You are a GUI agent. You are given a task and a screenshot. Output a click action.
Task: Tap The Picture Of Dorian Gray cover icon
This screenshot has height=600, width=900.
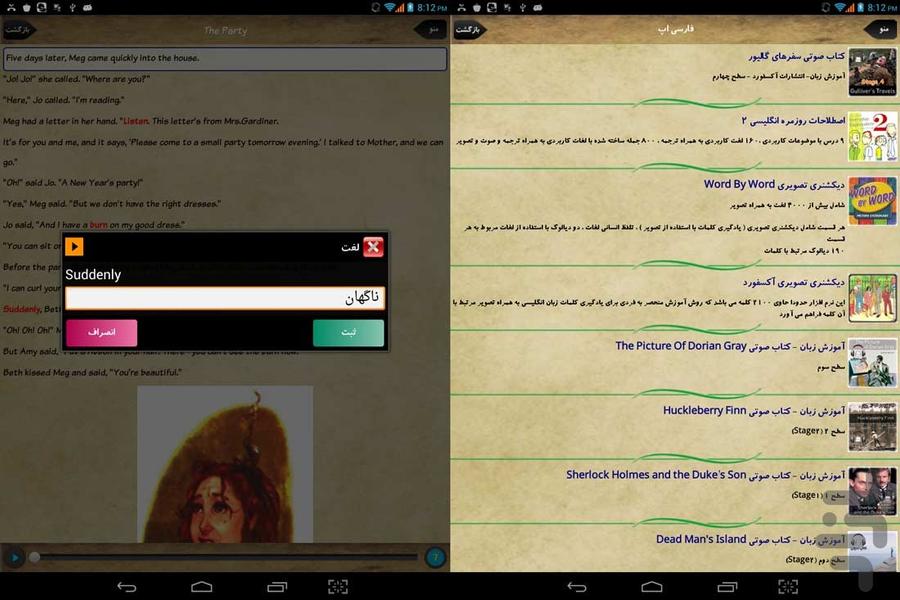point(872,362)
